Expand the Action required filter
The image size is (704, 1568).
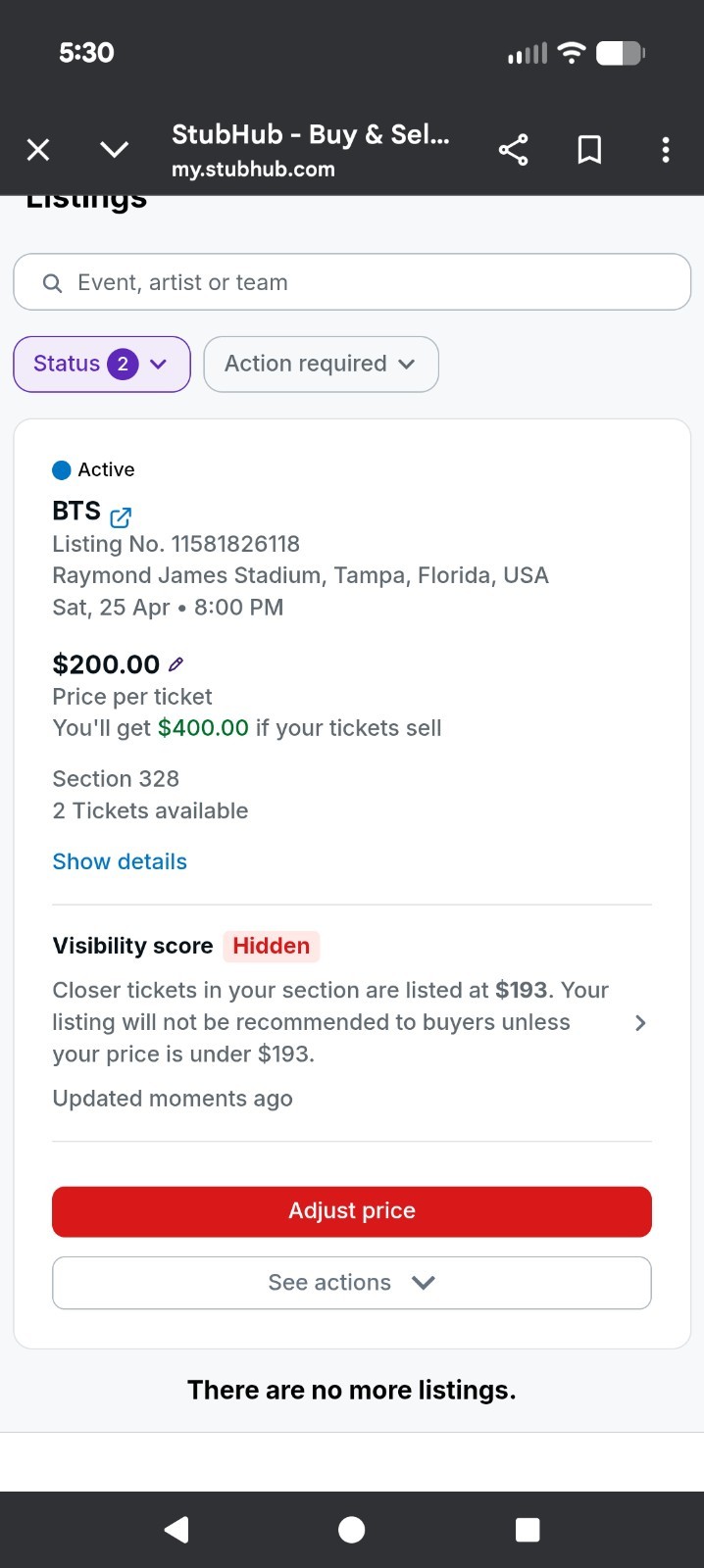pos(321,364)
